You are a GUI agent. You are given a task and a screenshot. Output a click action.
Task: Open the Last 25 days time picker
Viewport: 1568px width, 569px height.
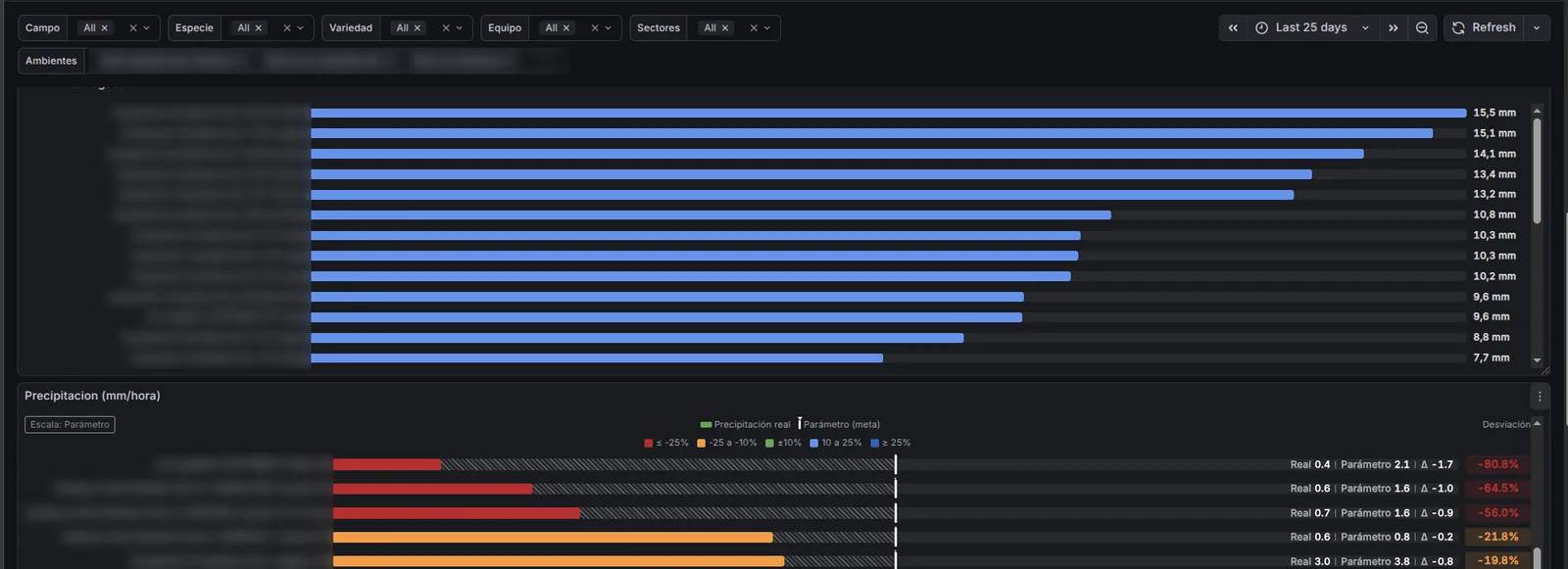[x=1312, y=27]
